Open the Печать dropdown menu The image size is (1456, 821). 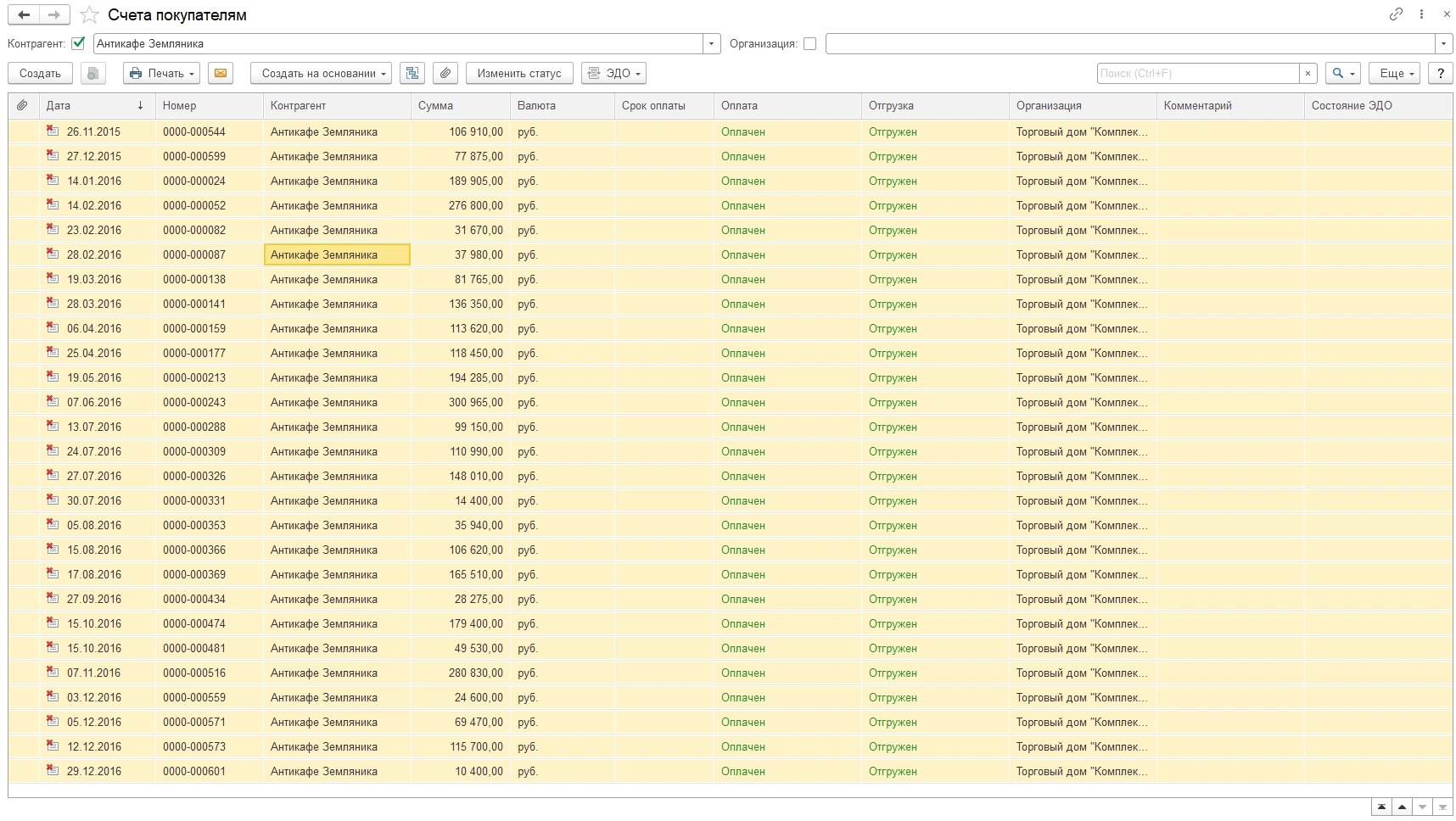pos(161,74)
